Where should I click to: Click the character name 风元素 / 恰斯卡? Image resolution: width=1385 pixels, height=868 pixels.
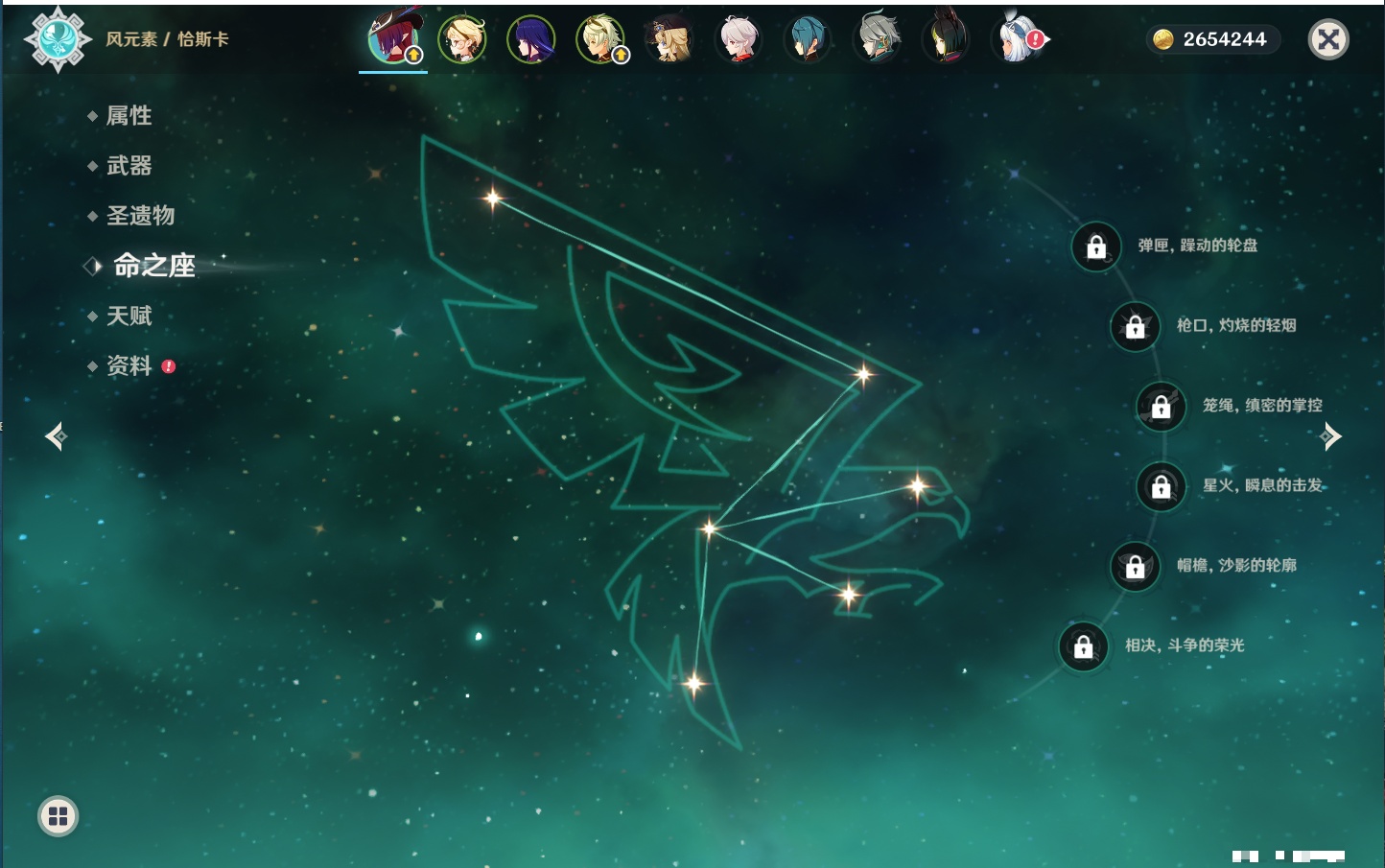[x=167, y=39]
